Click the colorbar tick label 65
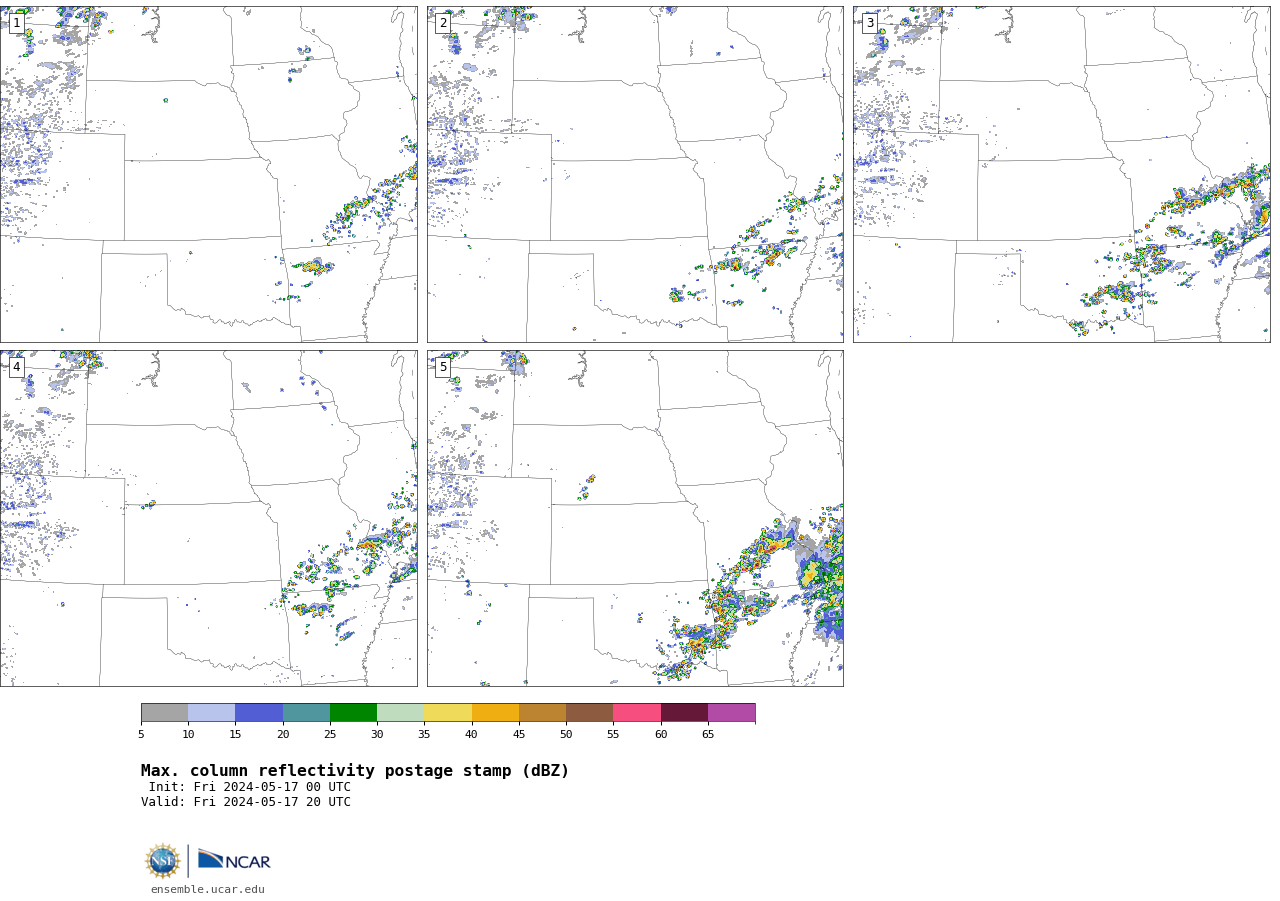Viewport: 1280px width, 901px height. click(x=708, y=735)
